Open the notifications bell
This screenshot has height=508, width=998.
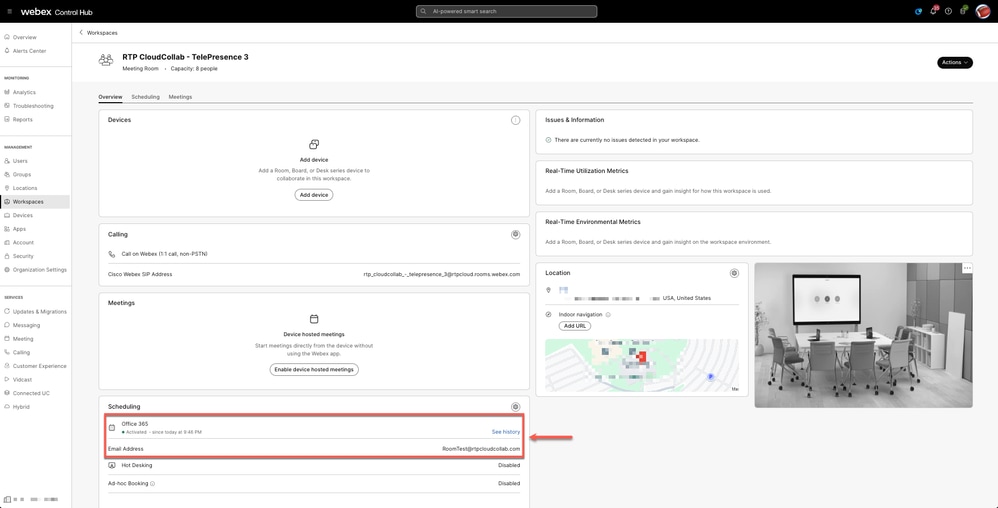point(934,11)
